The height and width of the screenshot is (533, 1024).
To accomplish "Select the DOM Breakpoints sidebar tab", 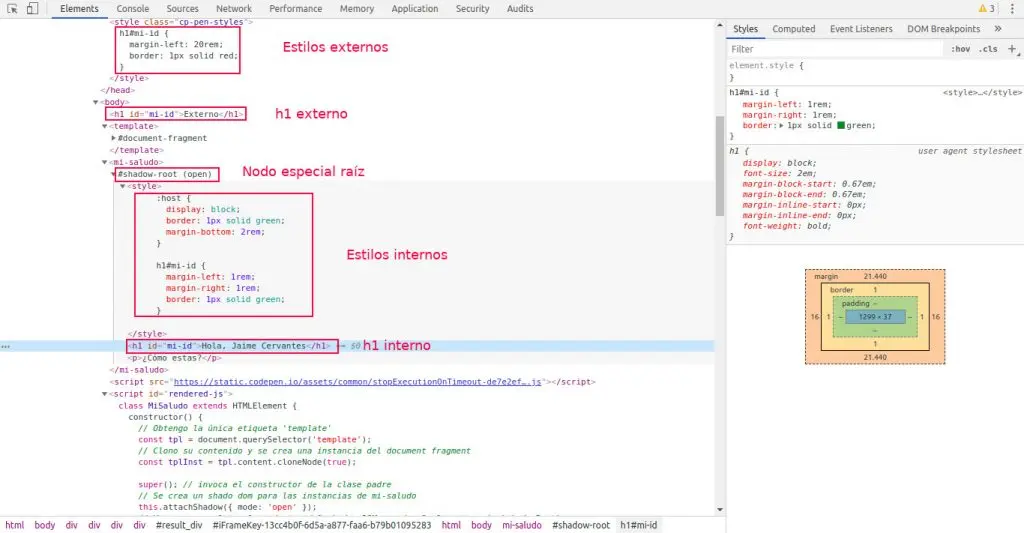I will (x=943, y=29).
